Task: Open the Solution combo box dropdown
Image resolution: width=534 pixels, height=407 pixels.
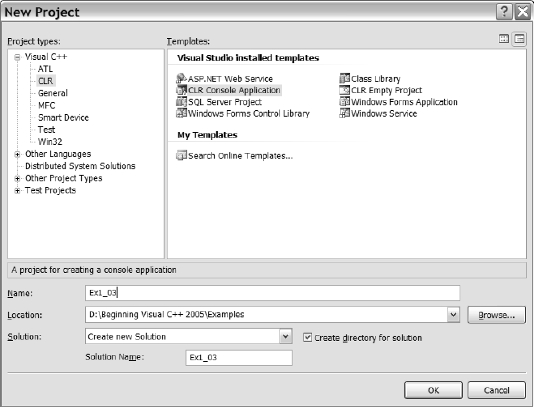Action: pyautogui.click(x=285, y=336)
